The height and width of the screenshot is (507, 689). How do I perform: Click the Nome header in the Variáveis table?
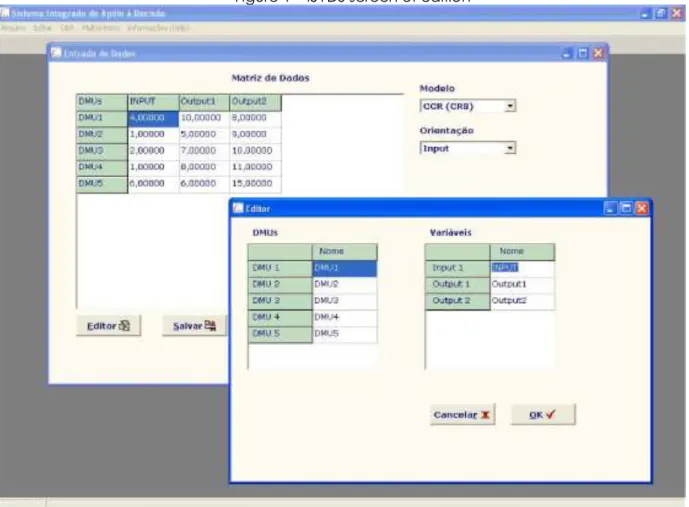point(522,252)
